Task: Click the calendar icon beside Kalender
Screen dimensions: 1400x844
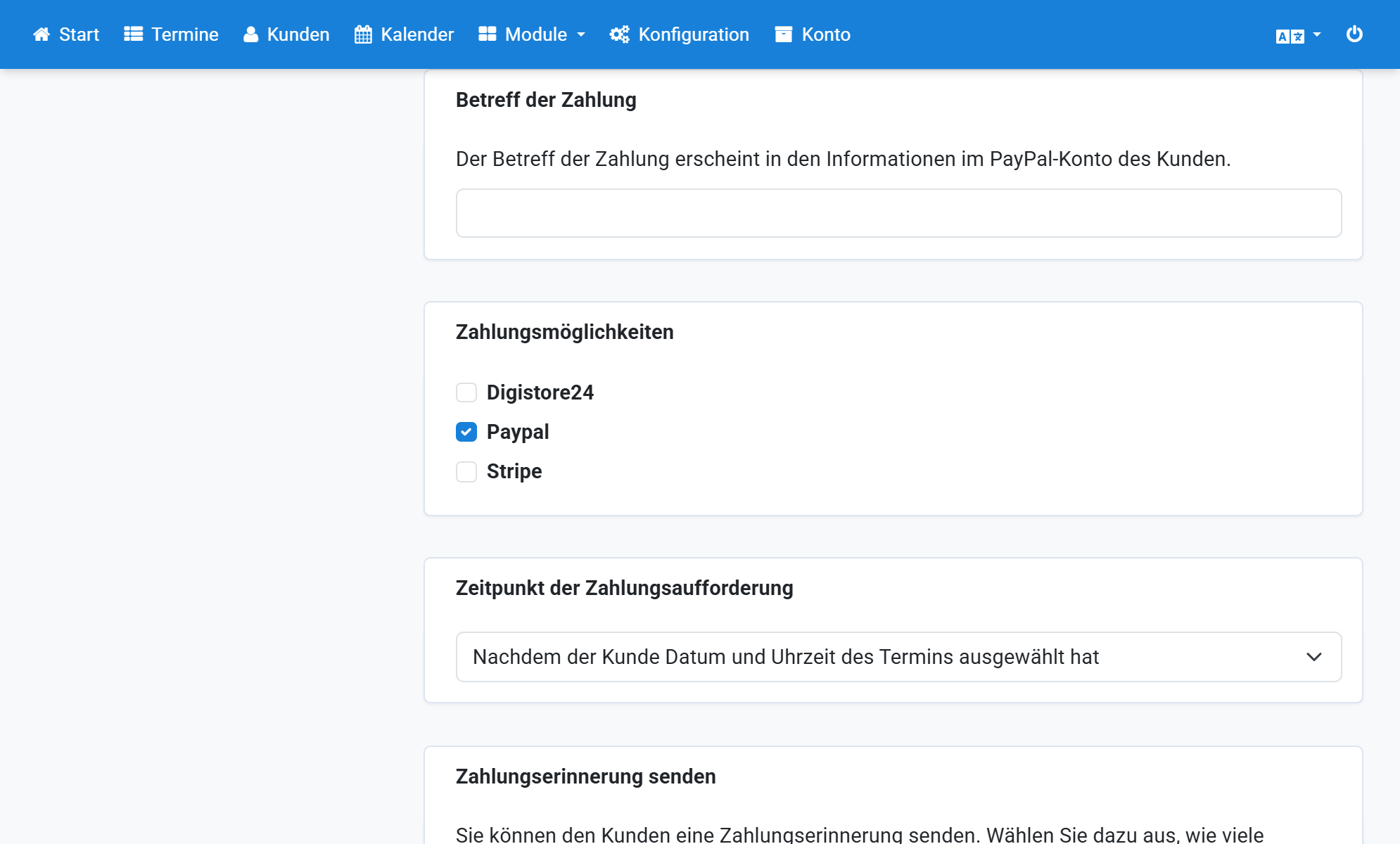Action: [363, 34]
